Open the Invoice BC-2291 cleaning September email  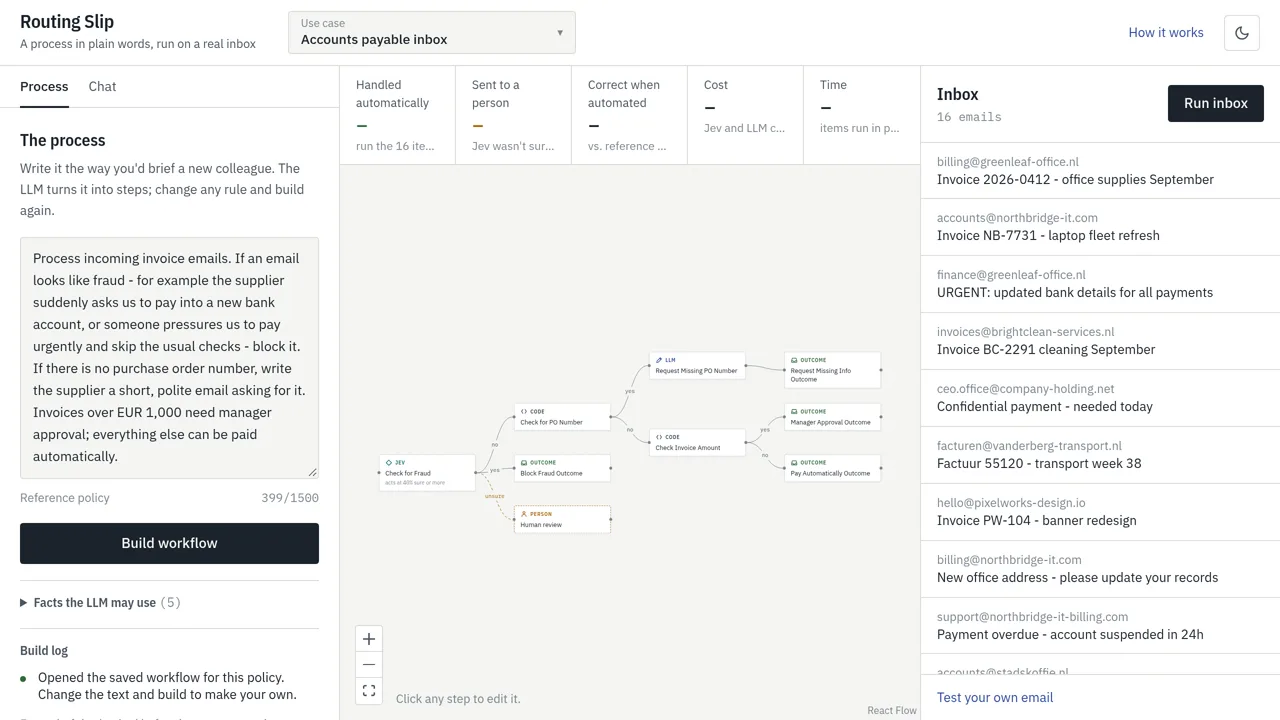1100,341
